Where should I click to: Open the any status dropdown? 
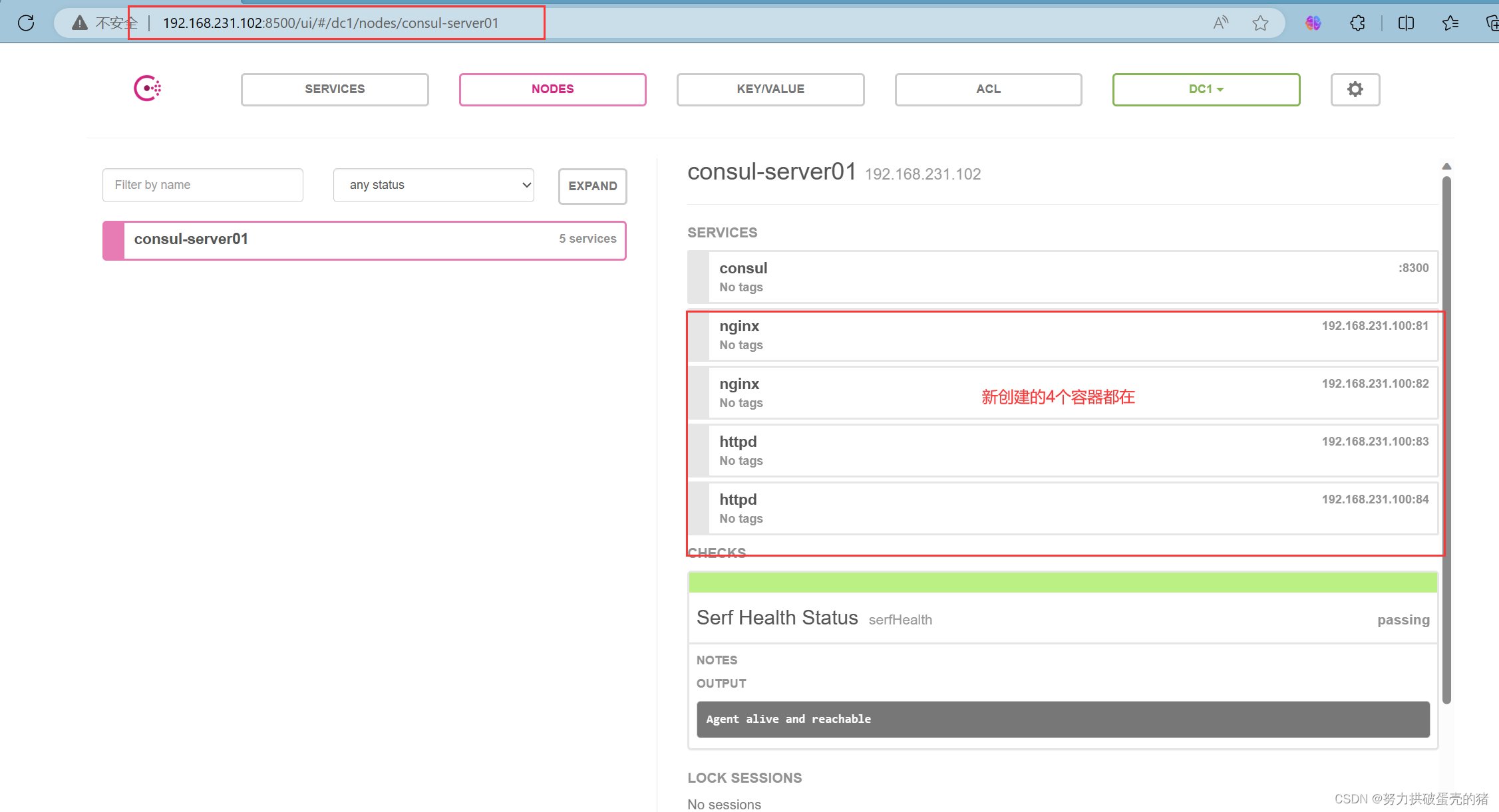pos(433,185)
